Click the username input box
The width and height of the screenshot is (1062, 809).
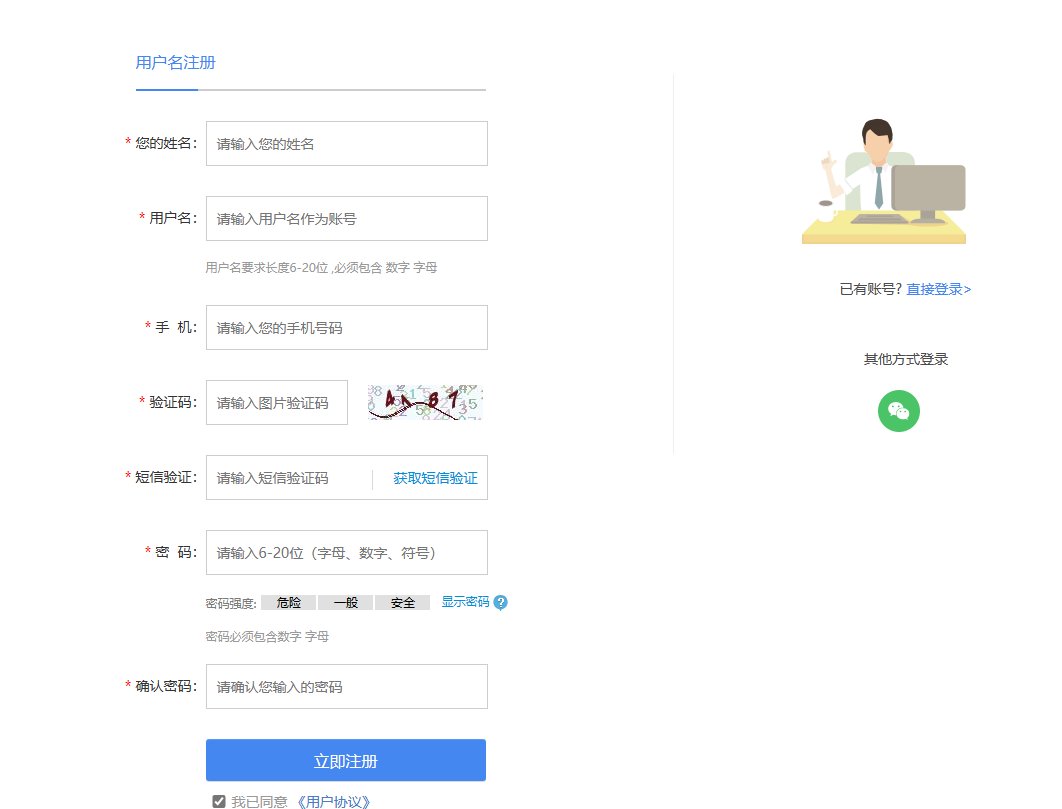(x=346, y=218)
